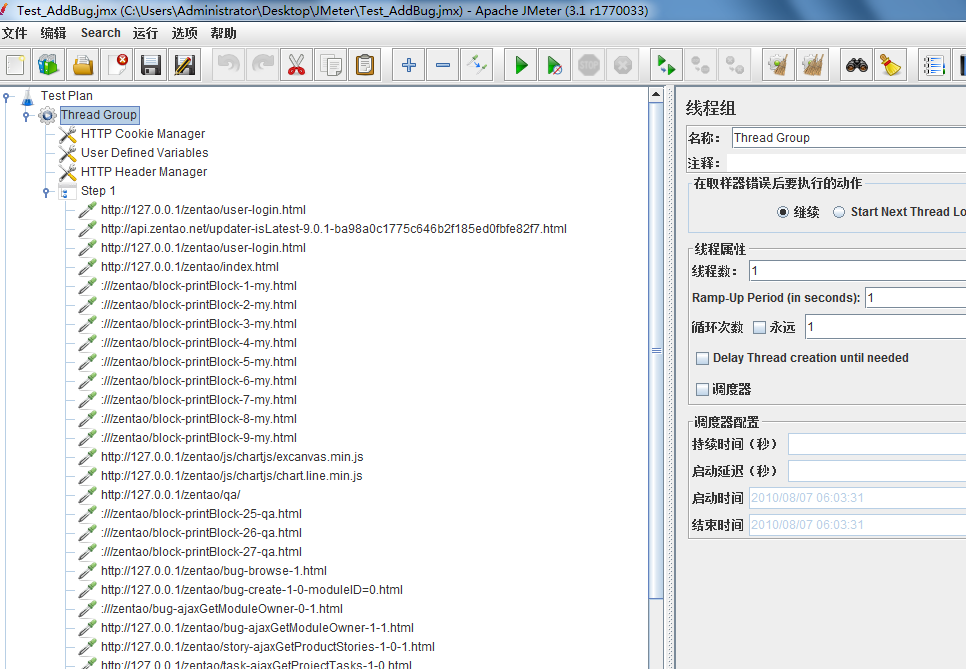
Task: Click the tree panel vertical scrollbar
Action: pyautogui.click(x=656, y=351)
